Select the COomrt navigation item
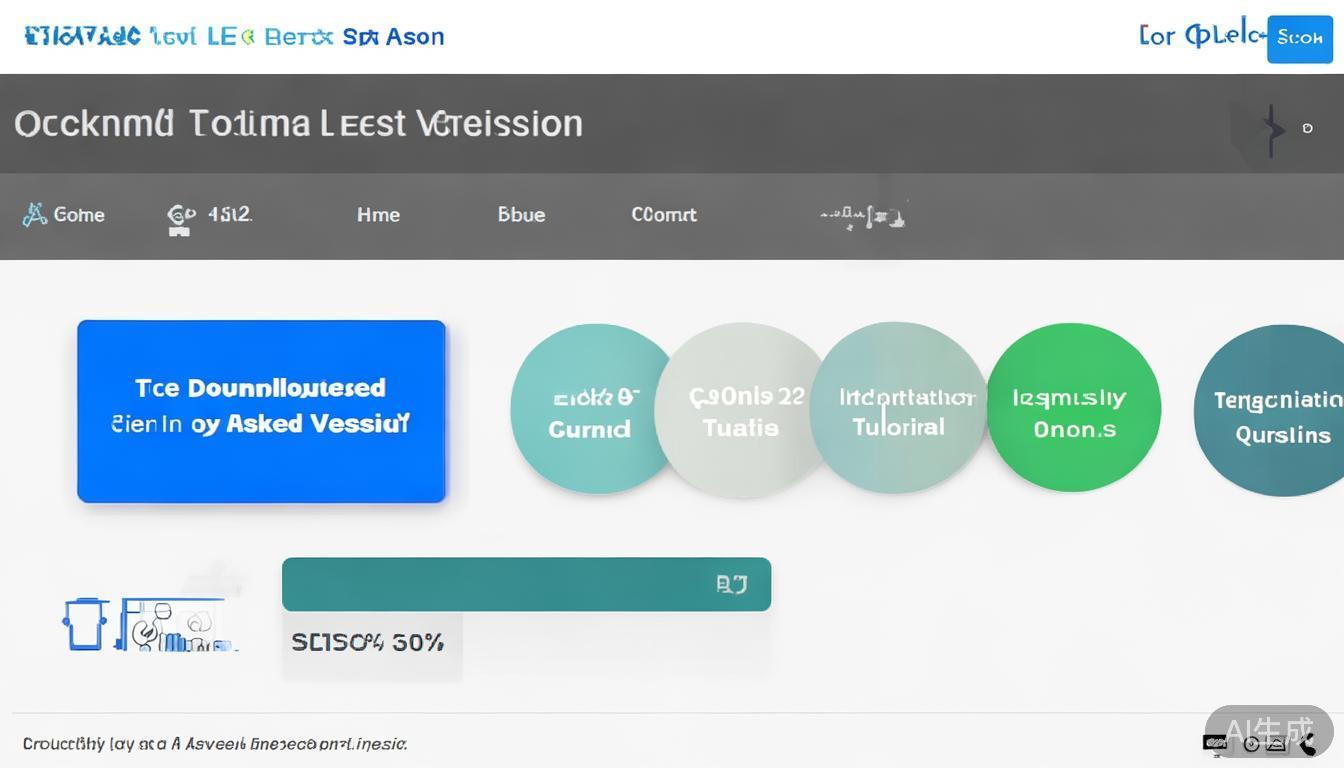 click(664, 215)
